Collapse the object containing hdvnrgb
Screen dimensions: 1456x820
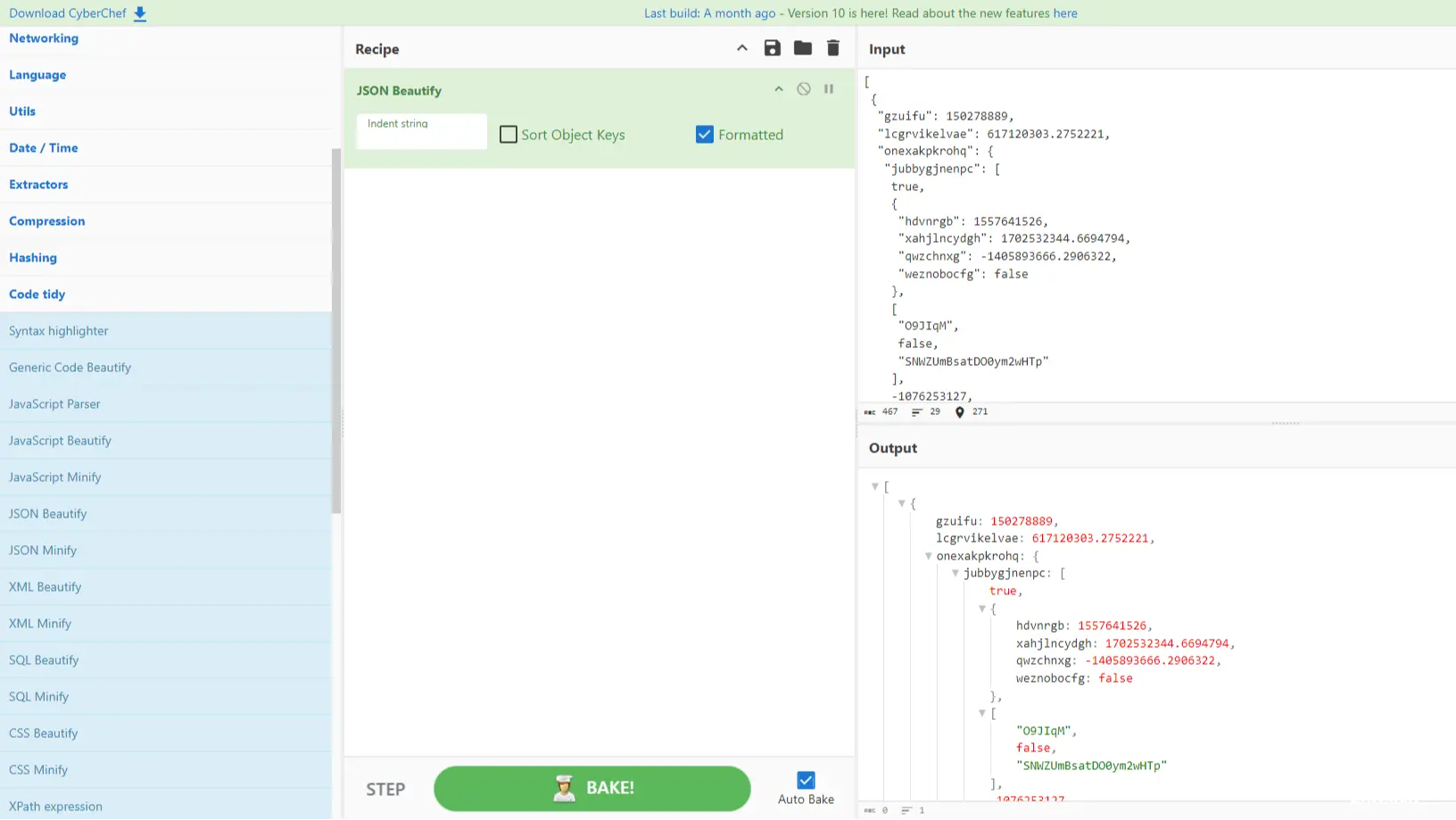(x=982, y=609)
